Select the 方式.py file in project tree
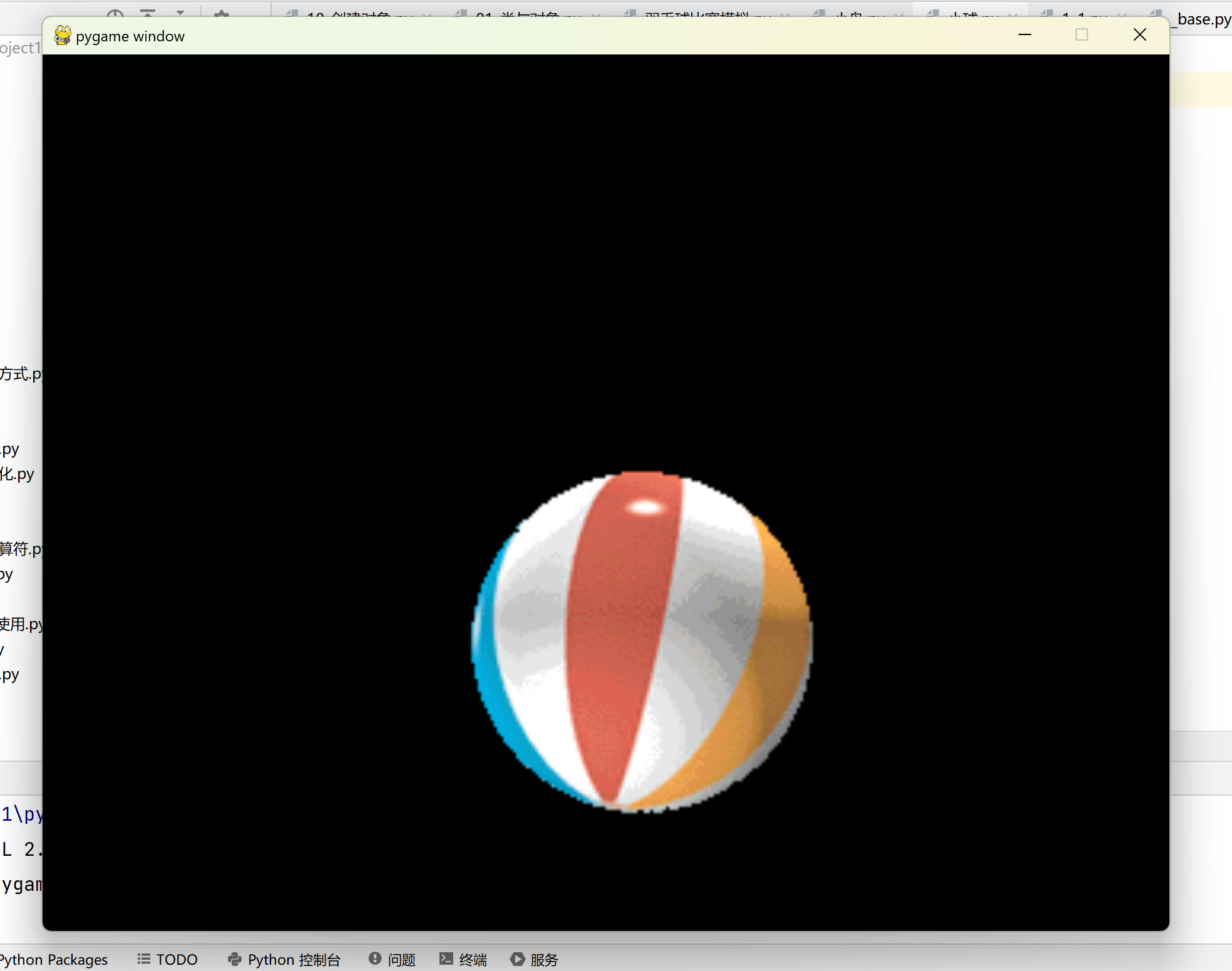 coord(20,374)
